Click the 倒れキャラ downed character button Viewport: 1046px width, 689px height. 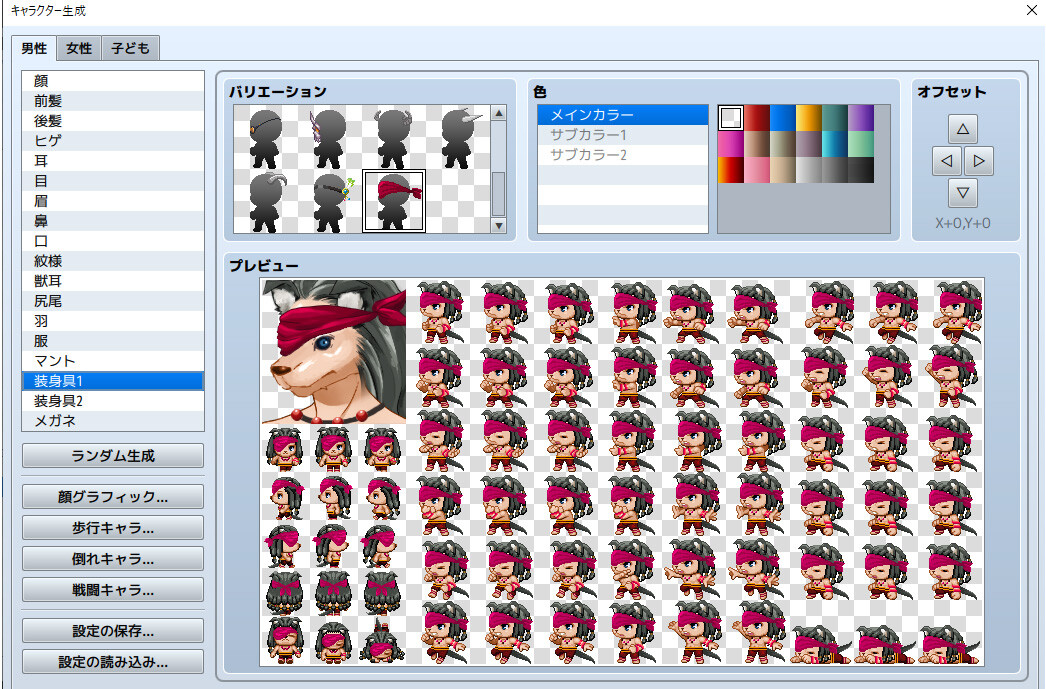pos(112,558)
